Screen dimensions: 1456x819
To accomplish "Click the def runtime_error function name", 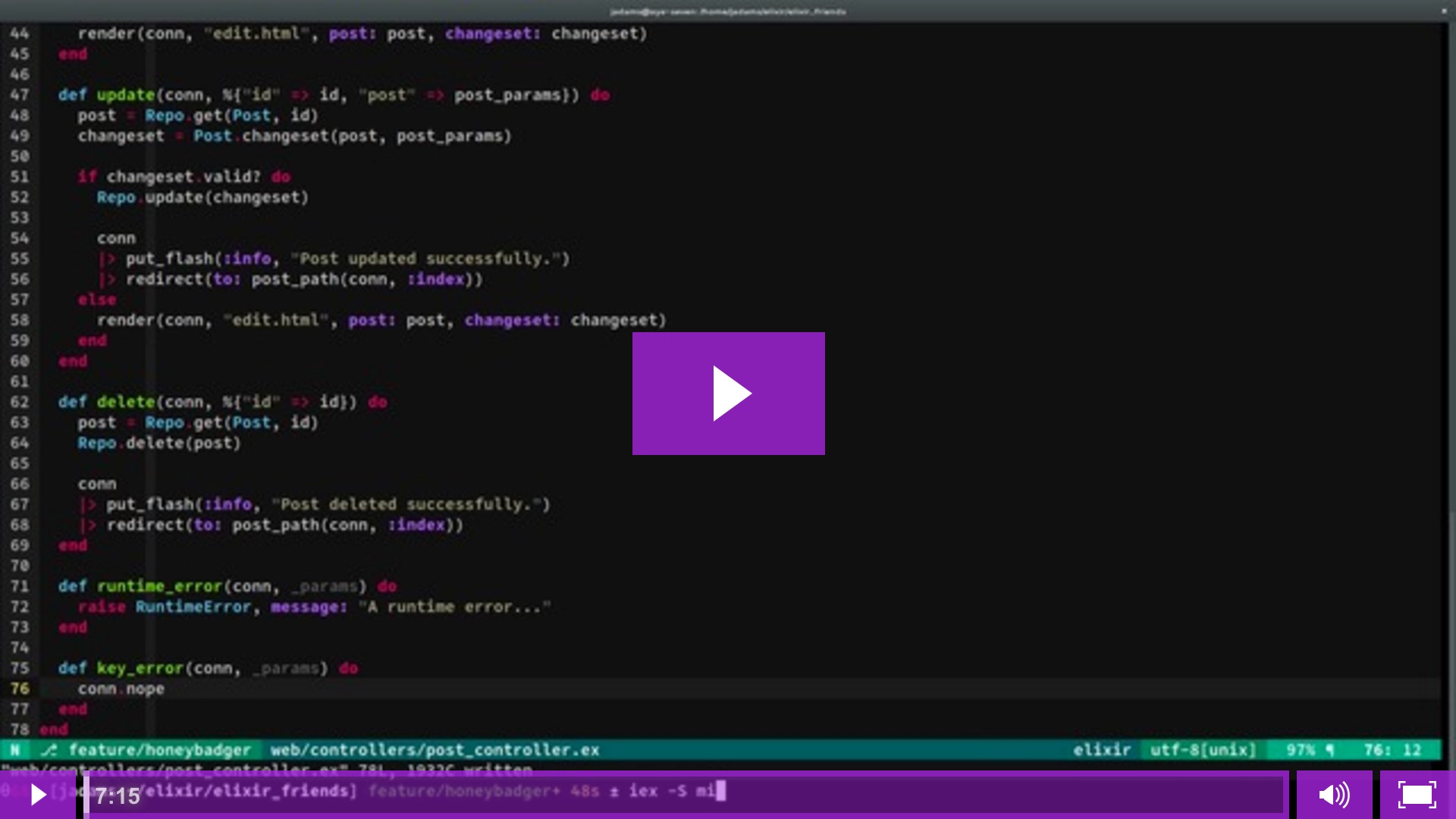I will (159, 586).
